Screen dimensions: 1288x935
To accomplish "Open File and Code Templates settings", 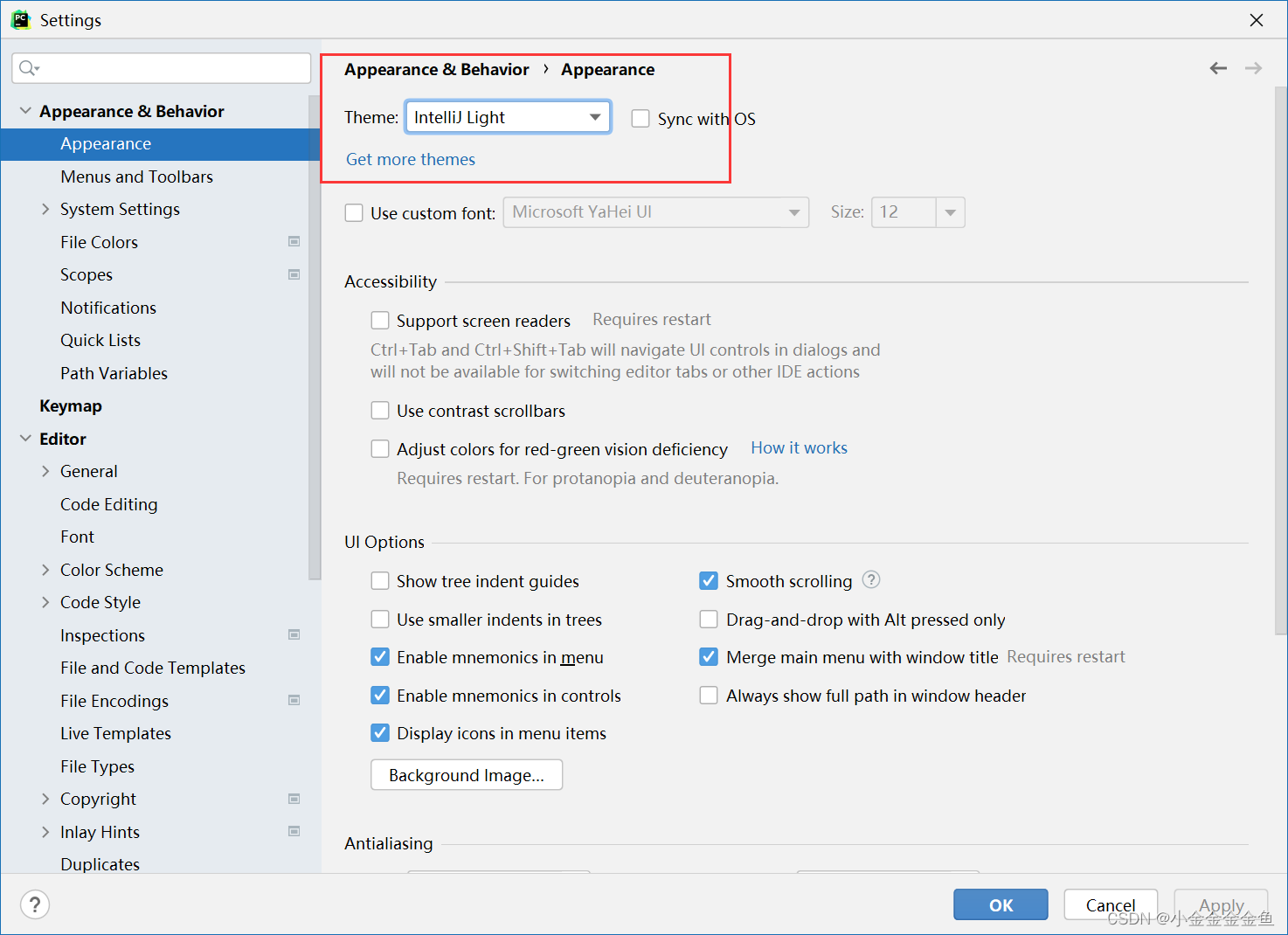I will pyautogui.click(x=153, y=668).
